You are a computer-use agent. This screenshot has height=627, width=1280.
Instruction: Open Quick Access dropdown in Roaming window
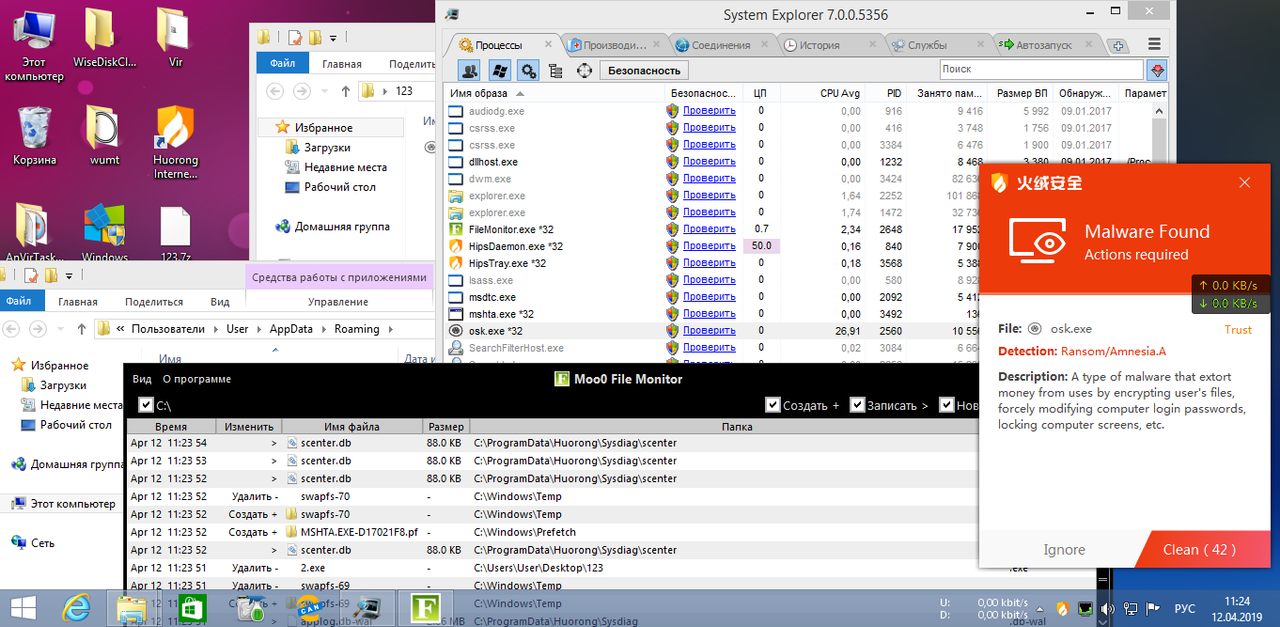click(x=69, y=276)
